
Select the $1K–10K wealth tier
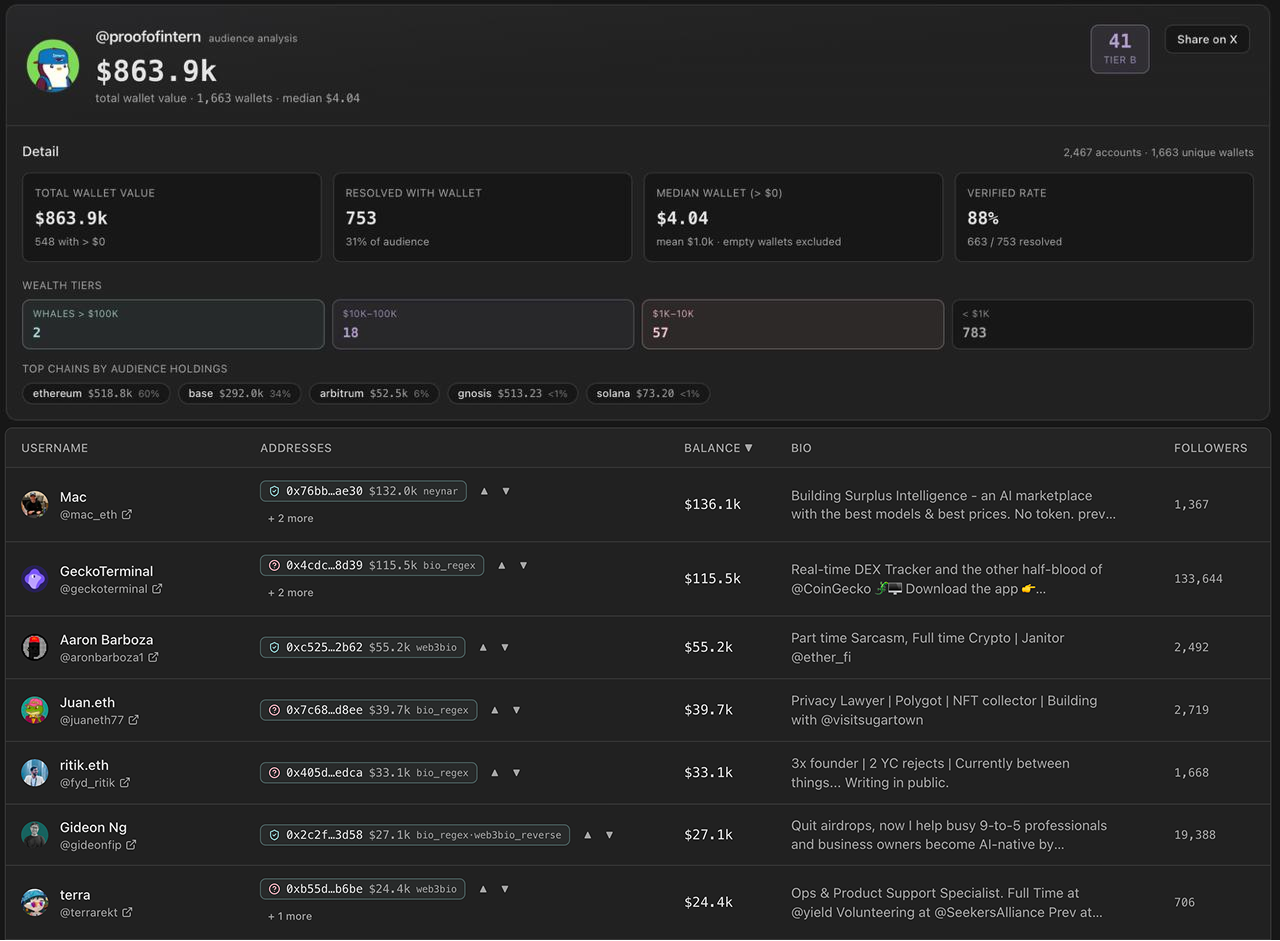(793, 324)
